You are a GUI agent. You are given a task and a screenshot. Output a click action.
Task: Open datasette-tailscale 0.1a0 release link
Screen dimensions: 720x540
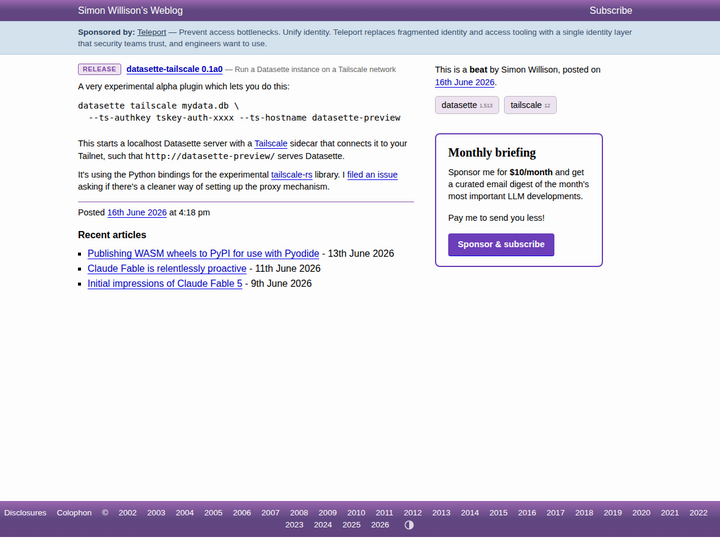pyautogui.click(x=174, y=69)
